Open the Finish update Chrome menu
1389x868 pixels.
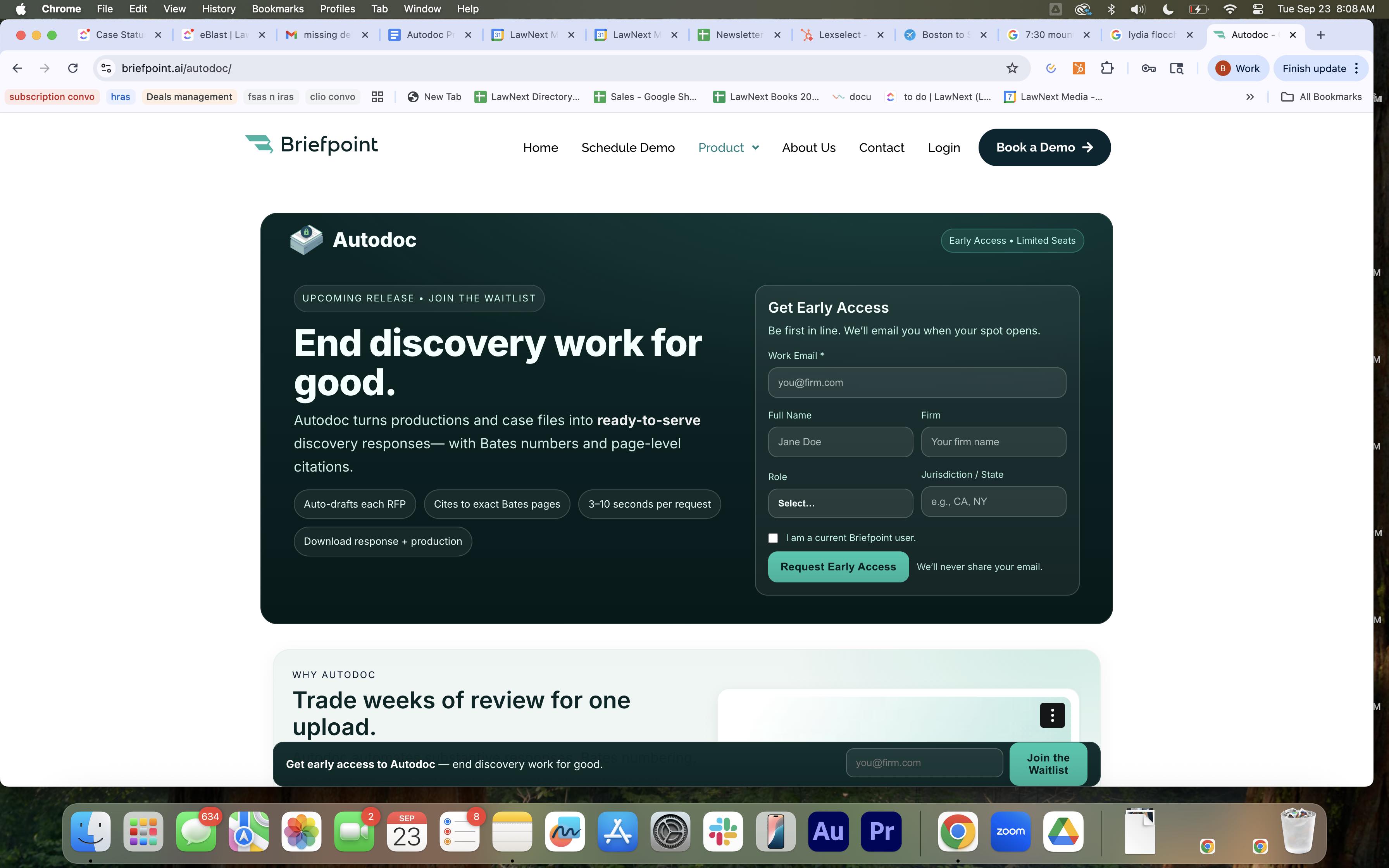tap(1321, 68)
